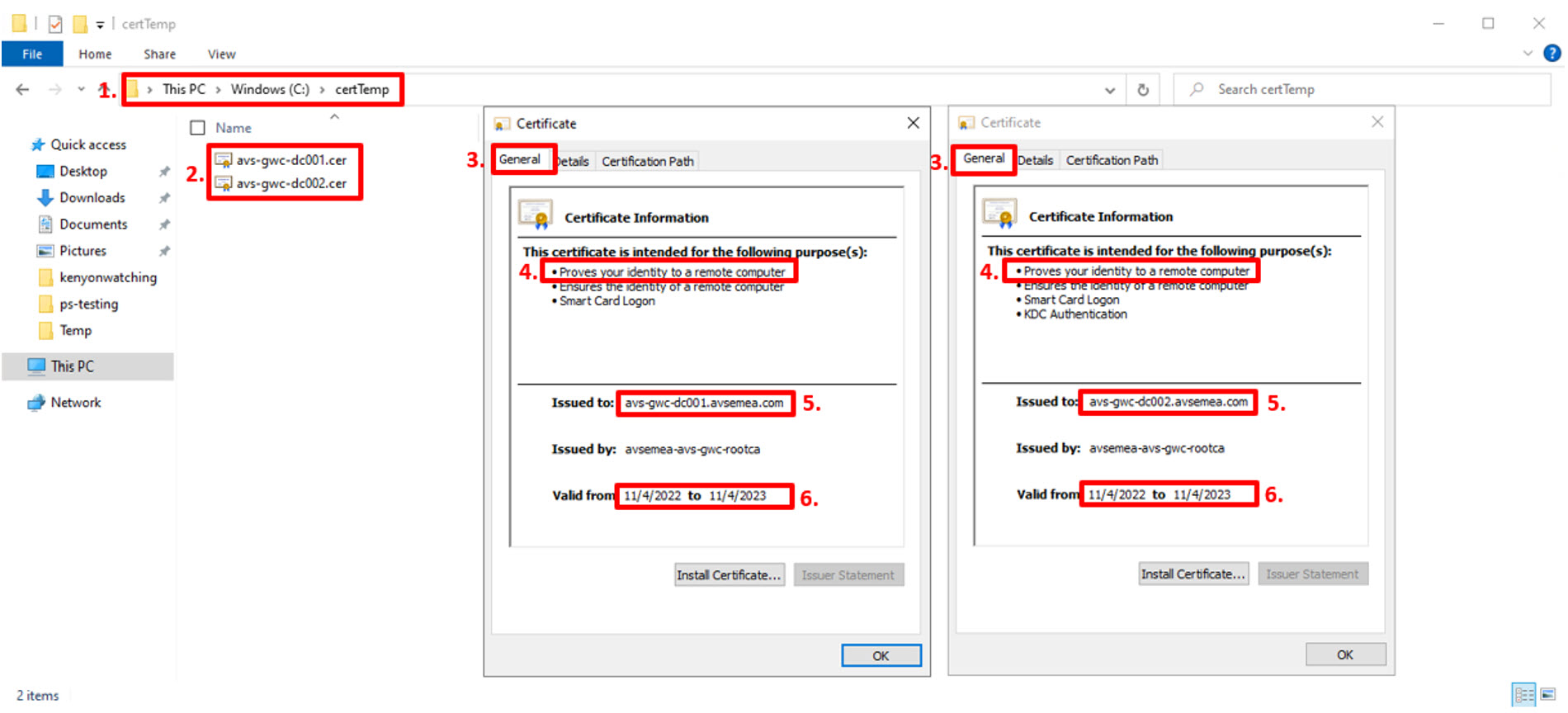
Task: Open the Details tab in dc001 certificate dialog
Action: 574,161
